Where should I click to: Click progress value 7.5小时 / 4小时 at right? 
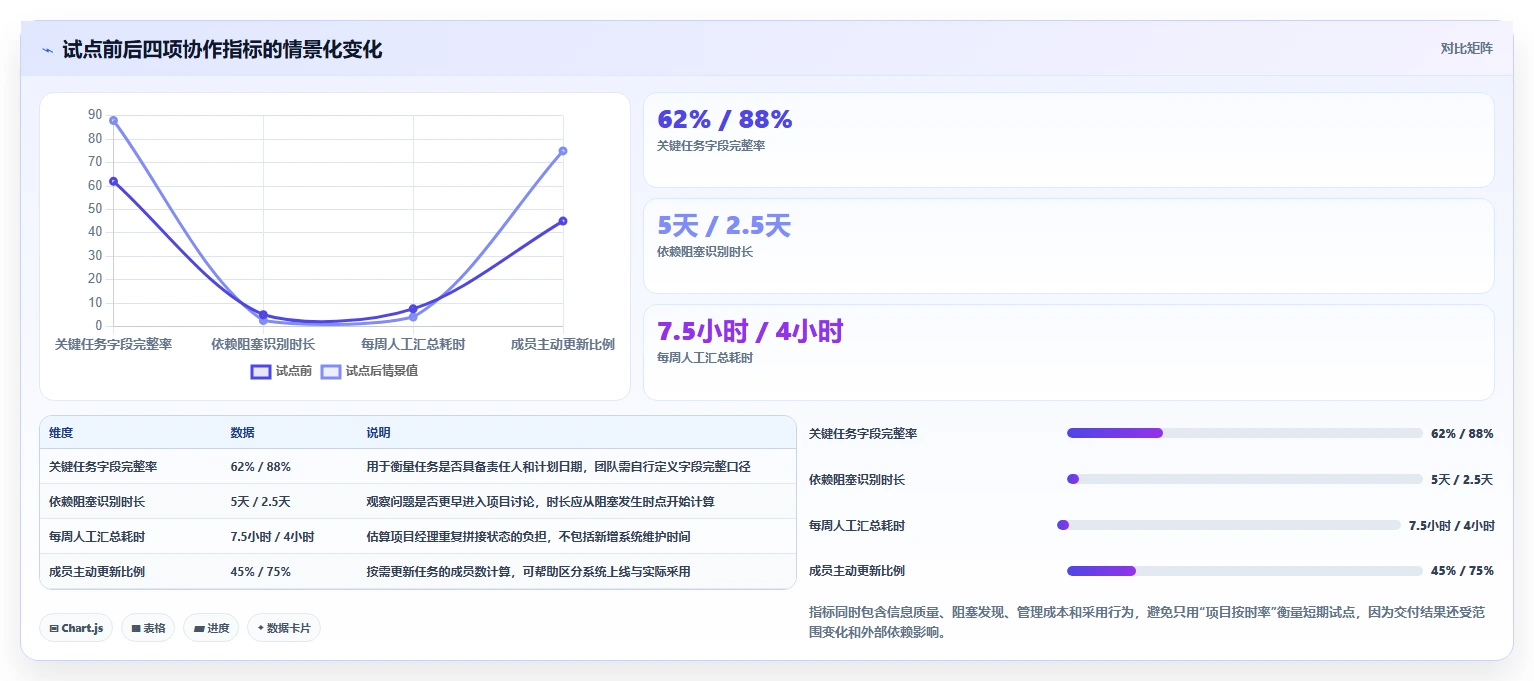1452,526
